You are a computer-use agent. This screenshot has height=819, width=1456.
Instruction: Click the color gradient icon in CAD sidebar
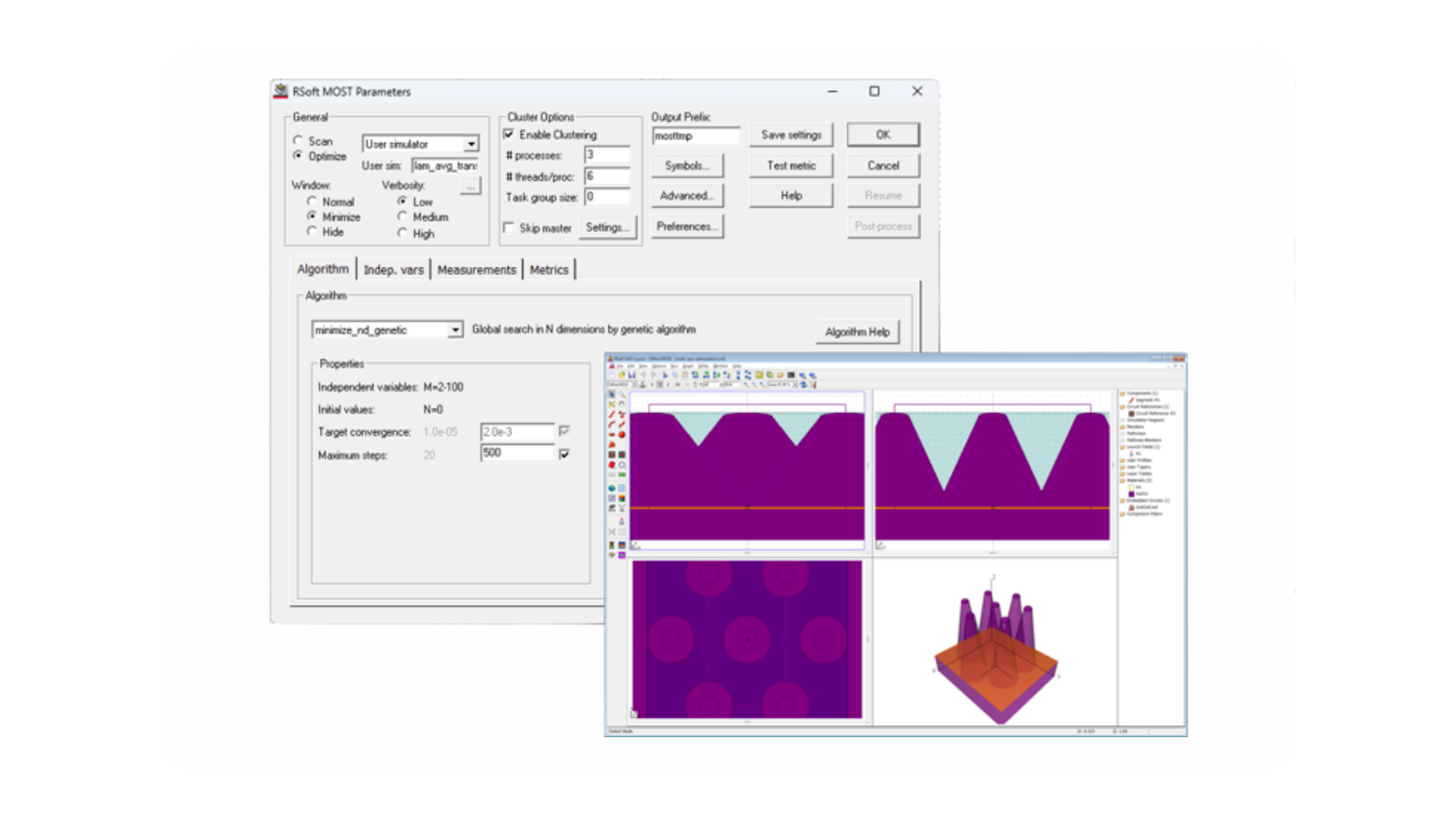pyautogui.click(x=622, y=498)
